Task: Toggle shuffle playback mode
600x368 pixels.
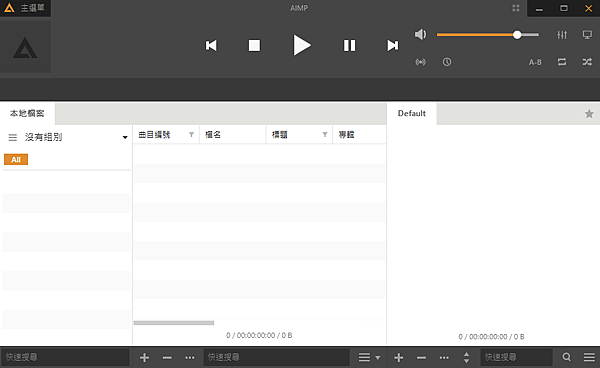Action: pyautogui.click(x=587, y=62)
